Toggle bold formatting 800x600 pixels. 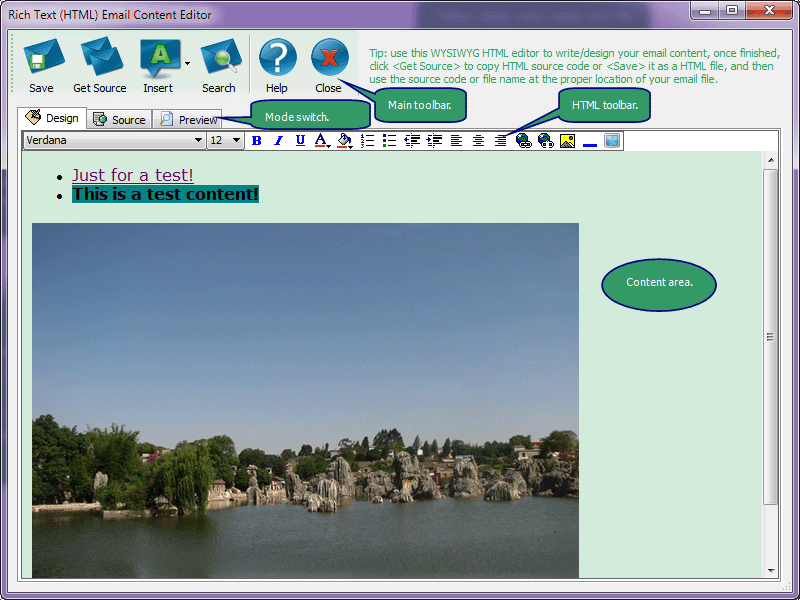[x=257, y=141]
